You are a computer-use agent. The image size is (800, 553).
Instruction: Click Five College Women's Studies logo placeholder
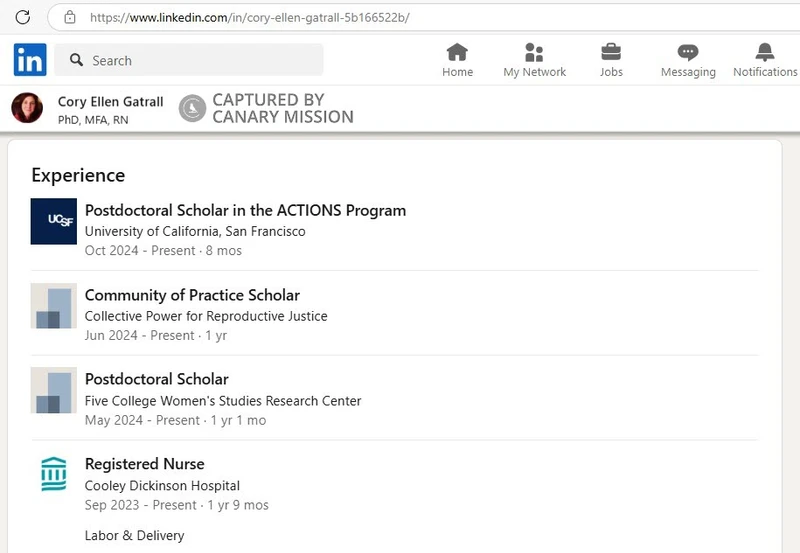pos(54,390)
